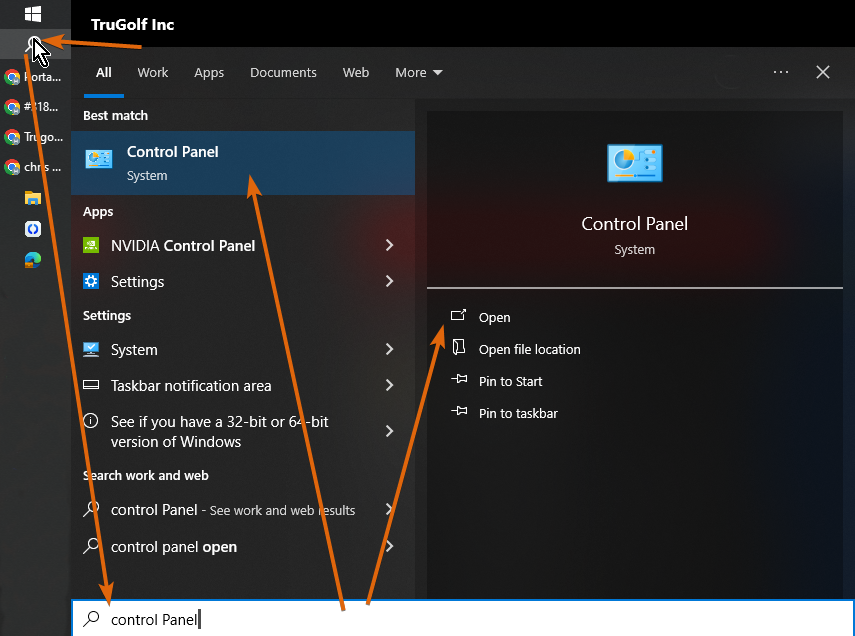Click the 'Search work and web' heading

[146, 475]
